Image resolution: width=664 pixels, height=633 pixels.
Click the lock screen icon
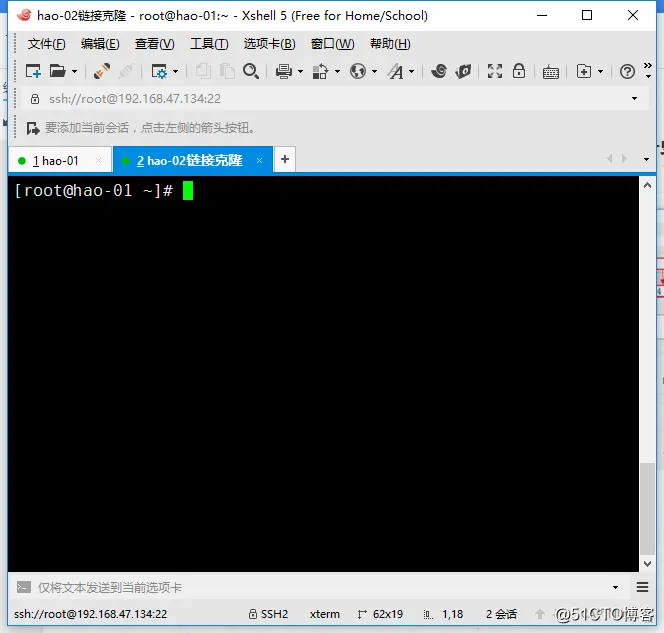coord(519,71)
